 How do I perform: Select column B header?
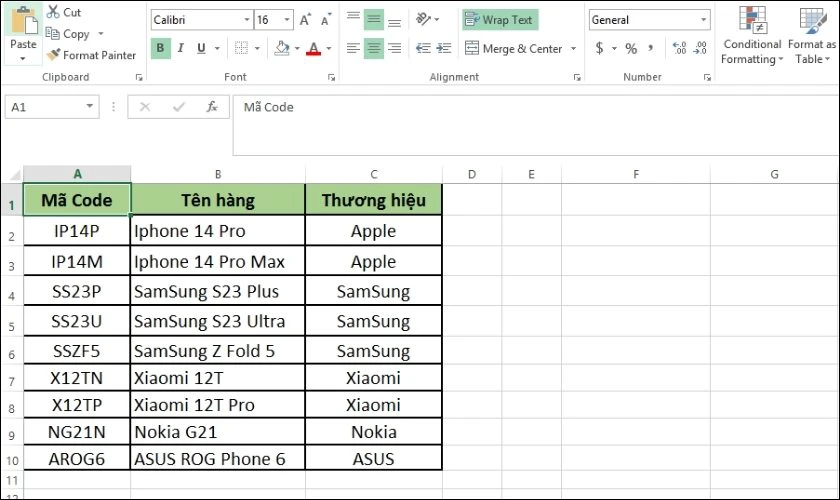pyautogui.click(x=218, y=174)
